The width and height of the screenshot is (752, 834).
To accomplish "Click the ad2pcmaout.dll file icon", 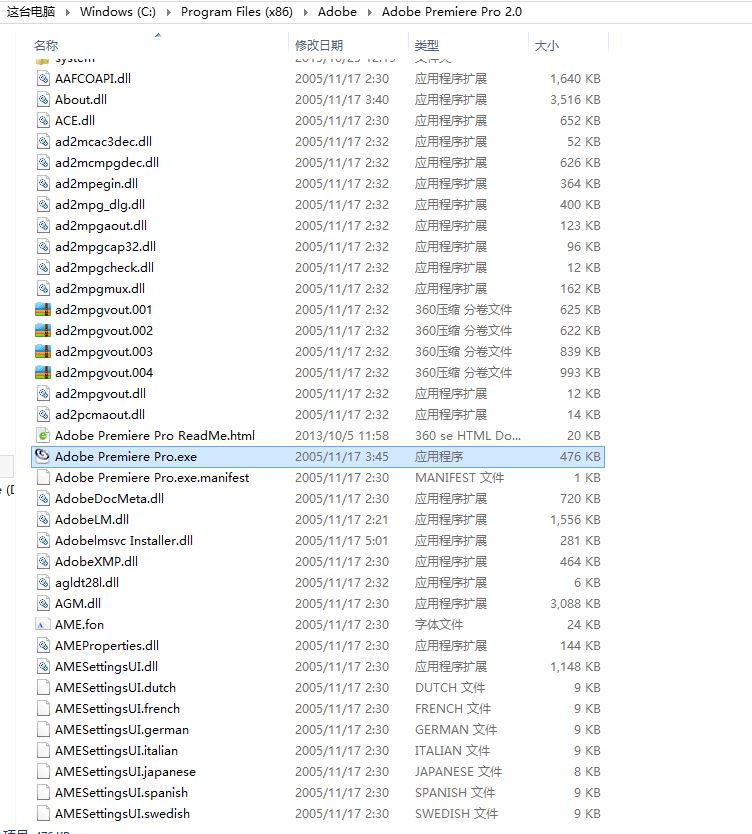I will pos(43,415).
